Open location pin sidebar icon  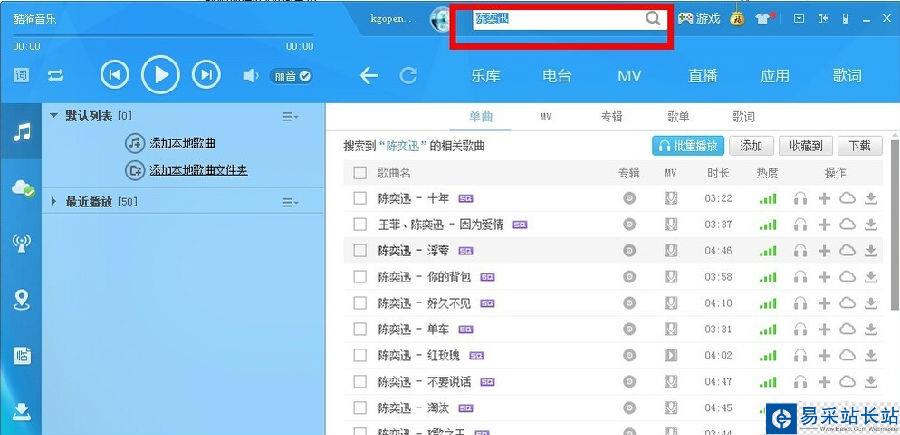click(x=22, y=300)
